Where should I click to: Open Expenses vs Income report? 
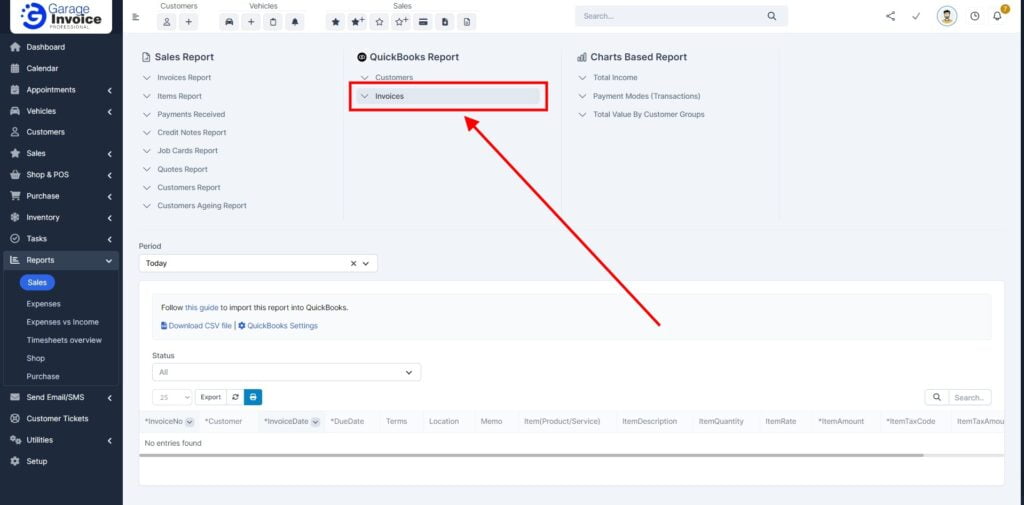(63, 322)
